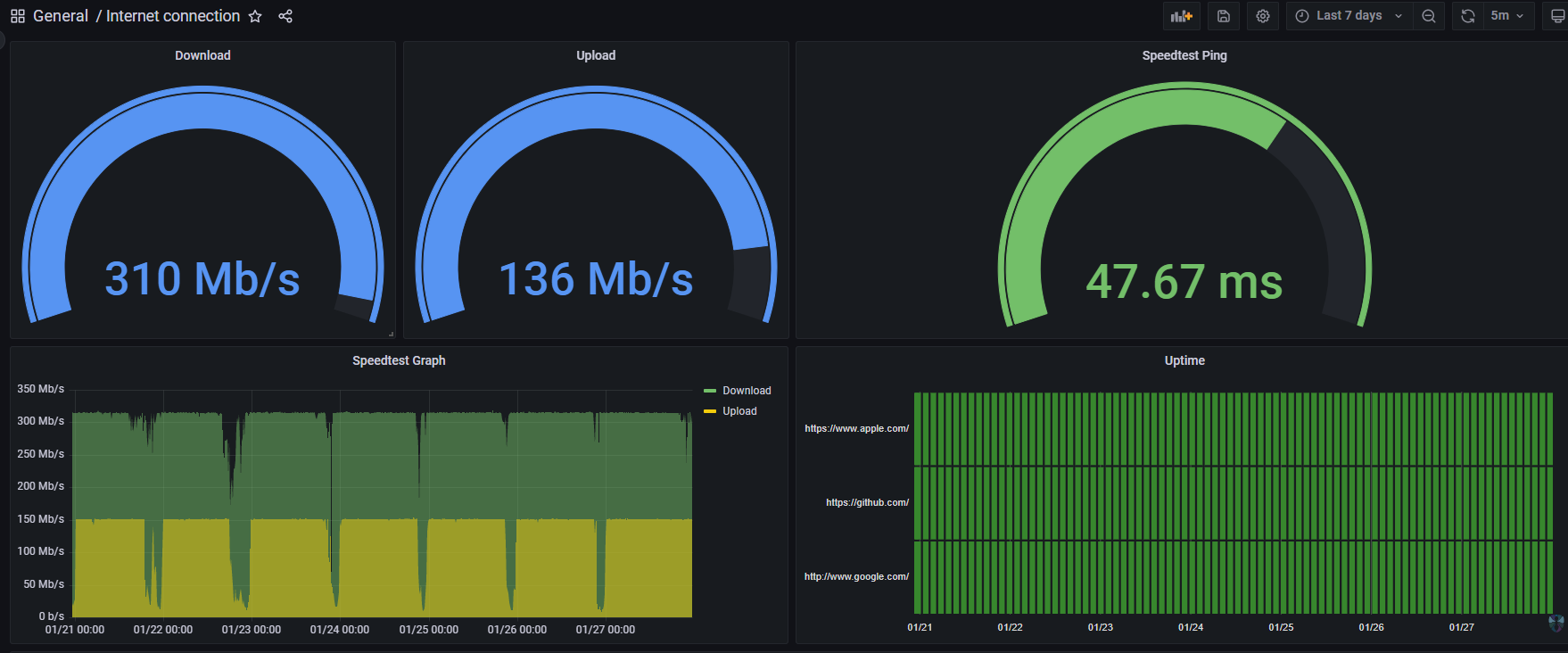Star the Internet connection dashboard
1568x653 pixels.
[x=255, y=16]
